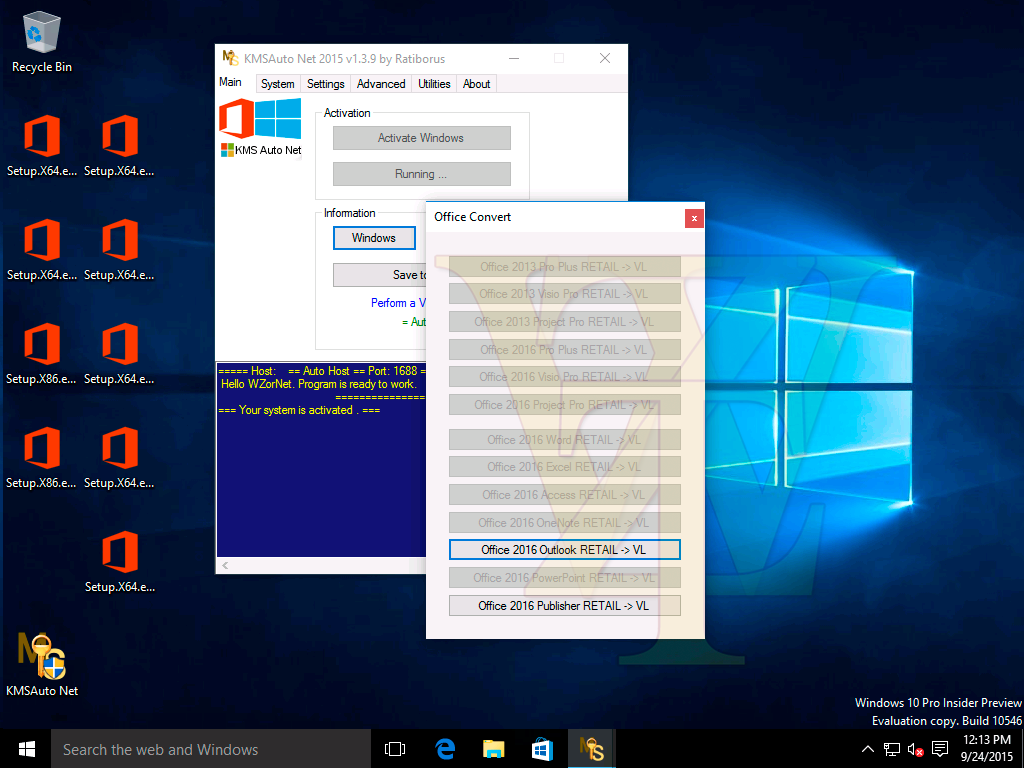This screenshot has width=1024, height=768.
Task: Switch to the Main tab
Action: [x=231, y=82]
